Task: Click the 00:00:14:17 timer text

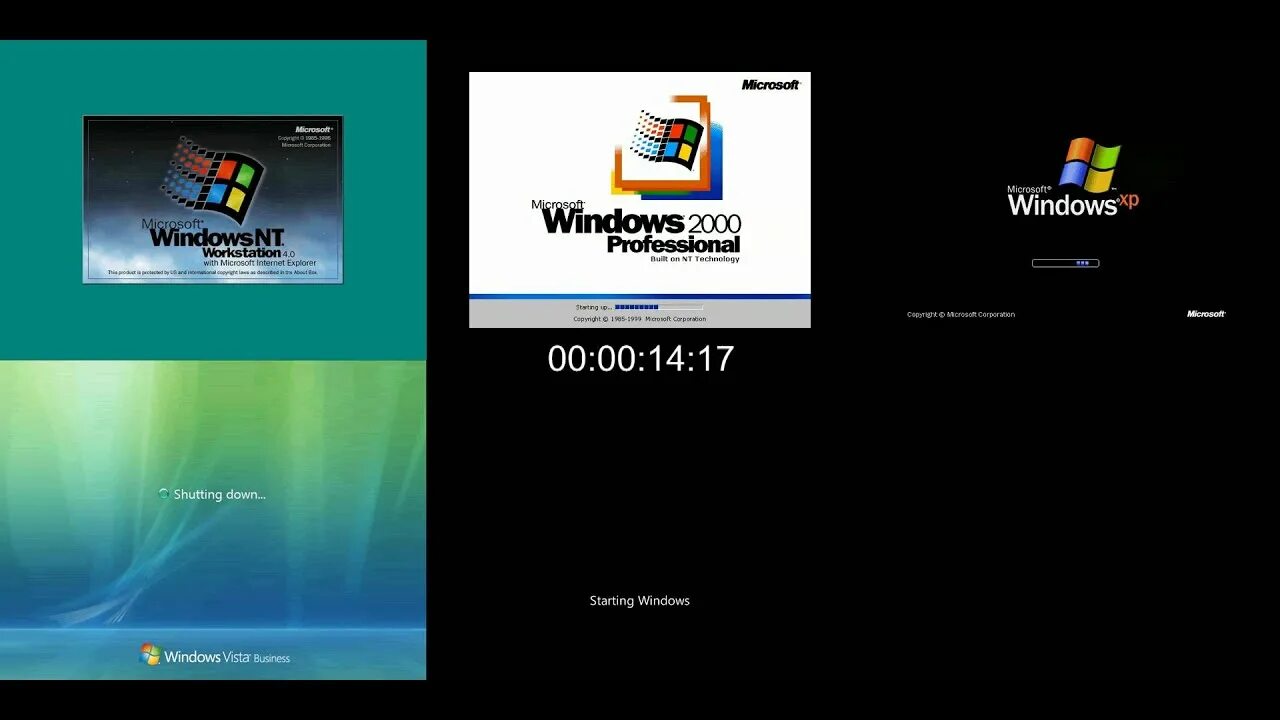Action: (641, 359)
